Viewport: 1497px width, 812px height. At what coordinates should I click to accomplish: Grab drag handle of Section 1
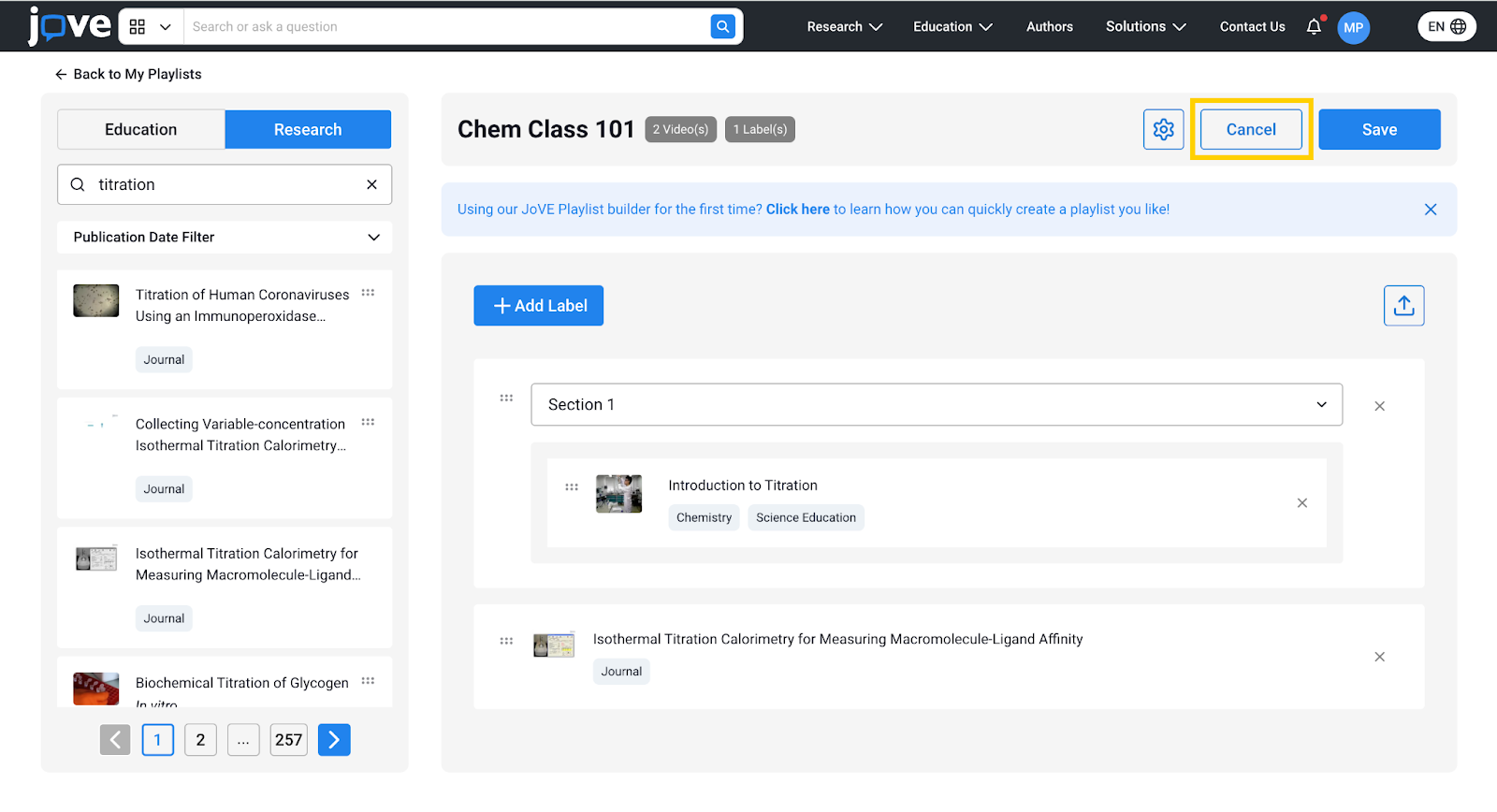(506, 399)
